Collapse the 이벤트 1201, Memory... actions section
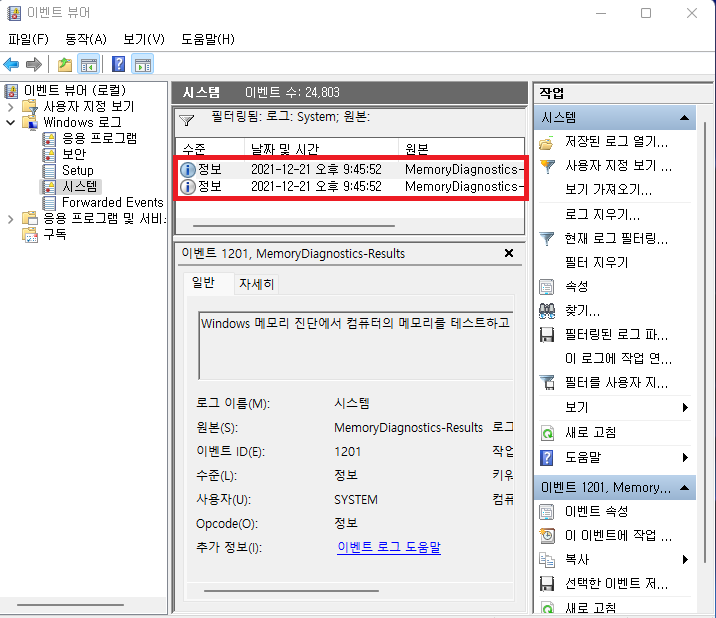The width and height of the screenshot is (716, 618). point(684,488)
